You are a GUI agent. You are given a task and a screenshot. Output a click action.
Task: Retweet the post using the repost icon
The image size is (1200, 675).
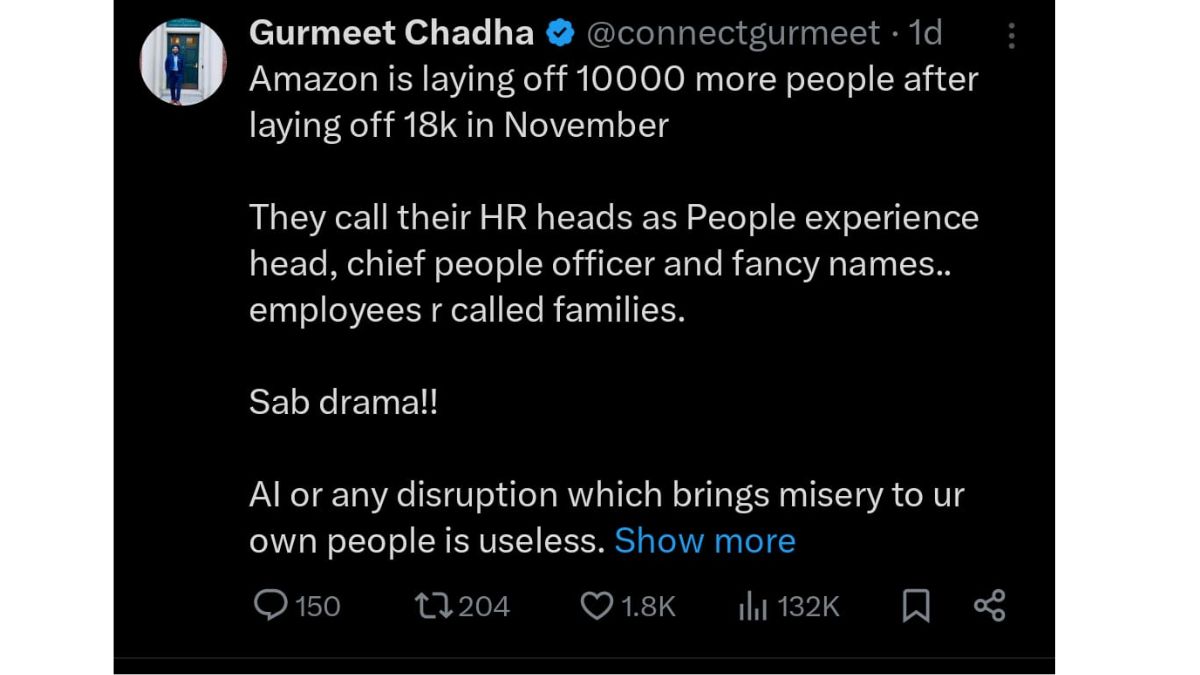pyautogui.click(x=432, y=605)
